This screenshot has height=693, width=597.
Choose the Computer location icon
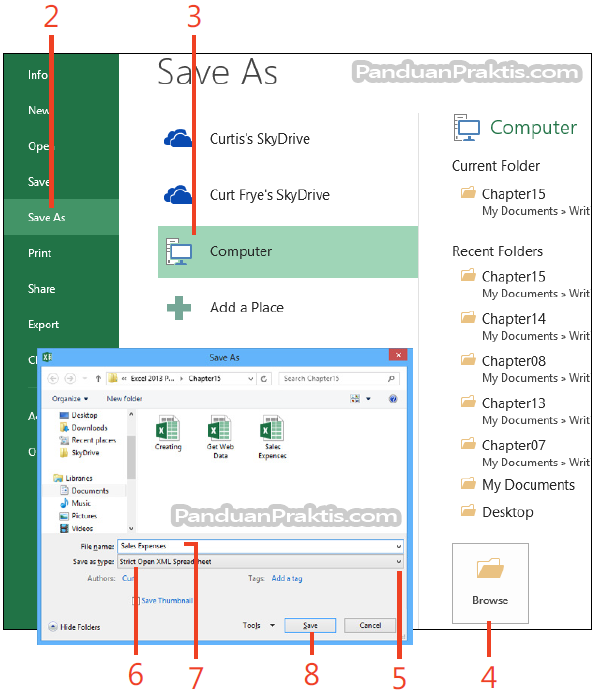(179, 251)
